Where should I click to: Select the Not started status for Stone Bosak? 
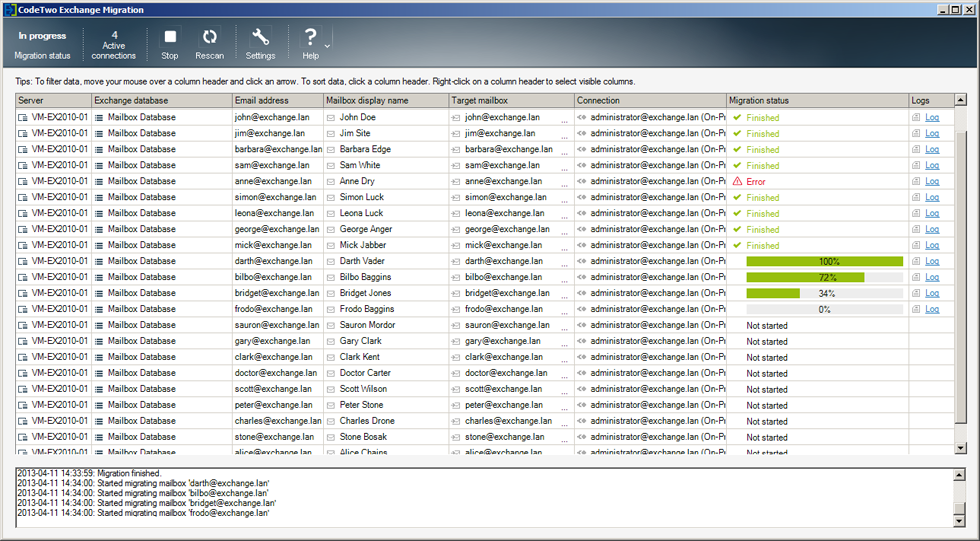pos(767,437)
